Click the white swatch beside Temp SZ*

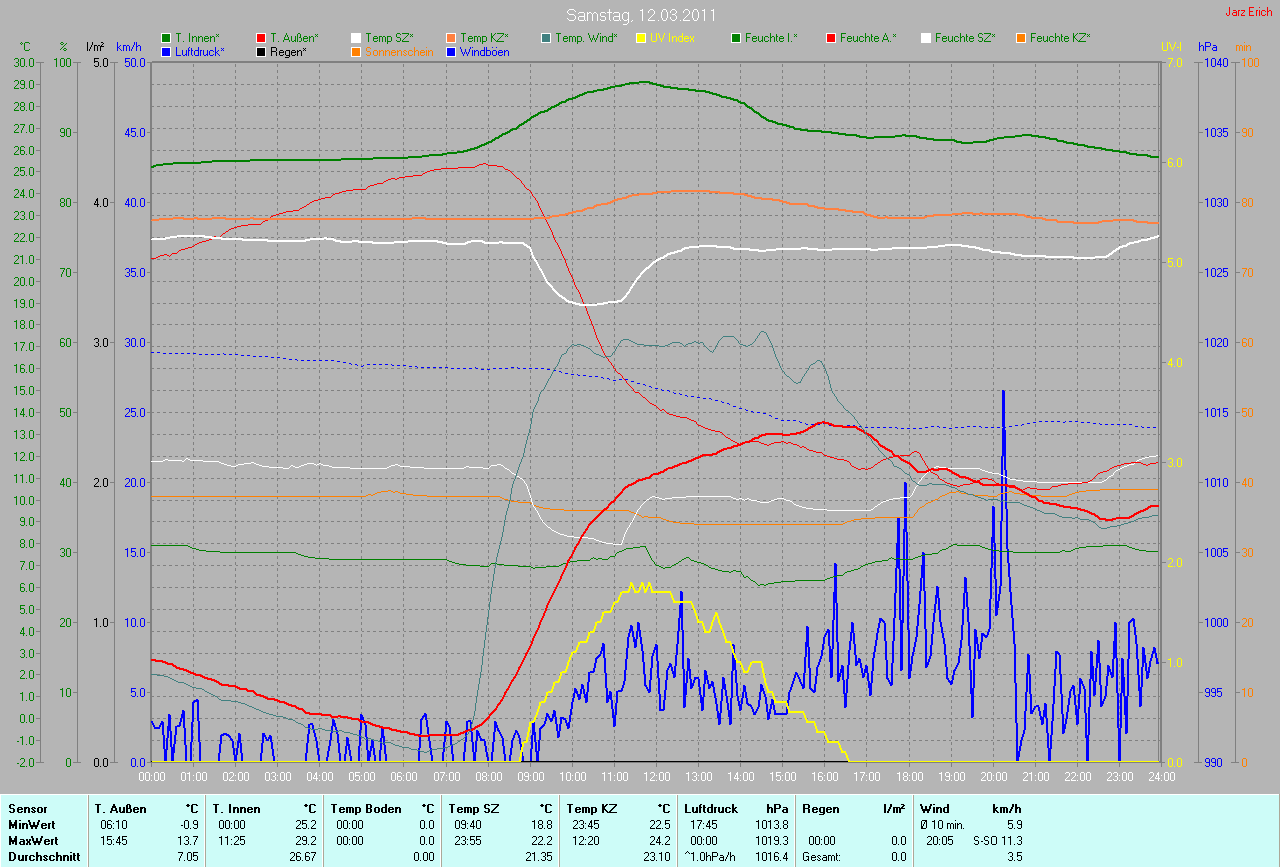point(356,38)
